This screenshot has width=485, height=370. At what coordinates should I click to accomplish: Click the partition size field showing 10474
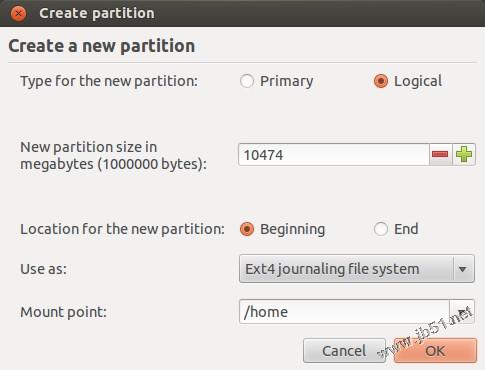(334, 154)
